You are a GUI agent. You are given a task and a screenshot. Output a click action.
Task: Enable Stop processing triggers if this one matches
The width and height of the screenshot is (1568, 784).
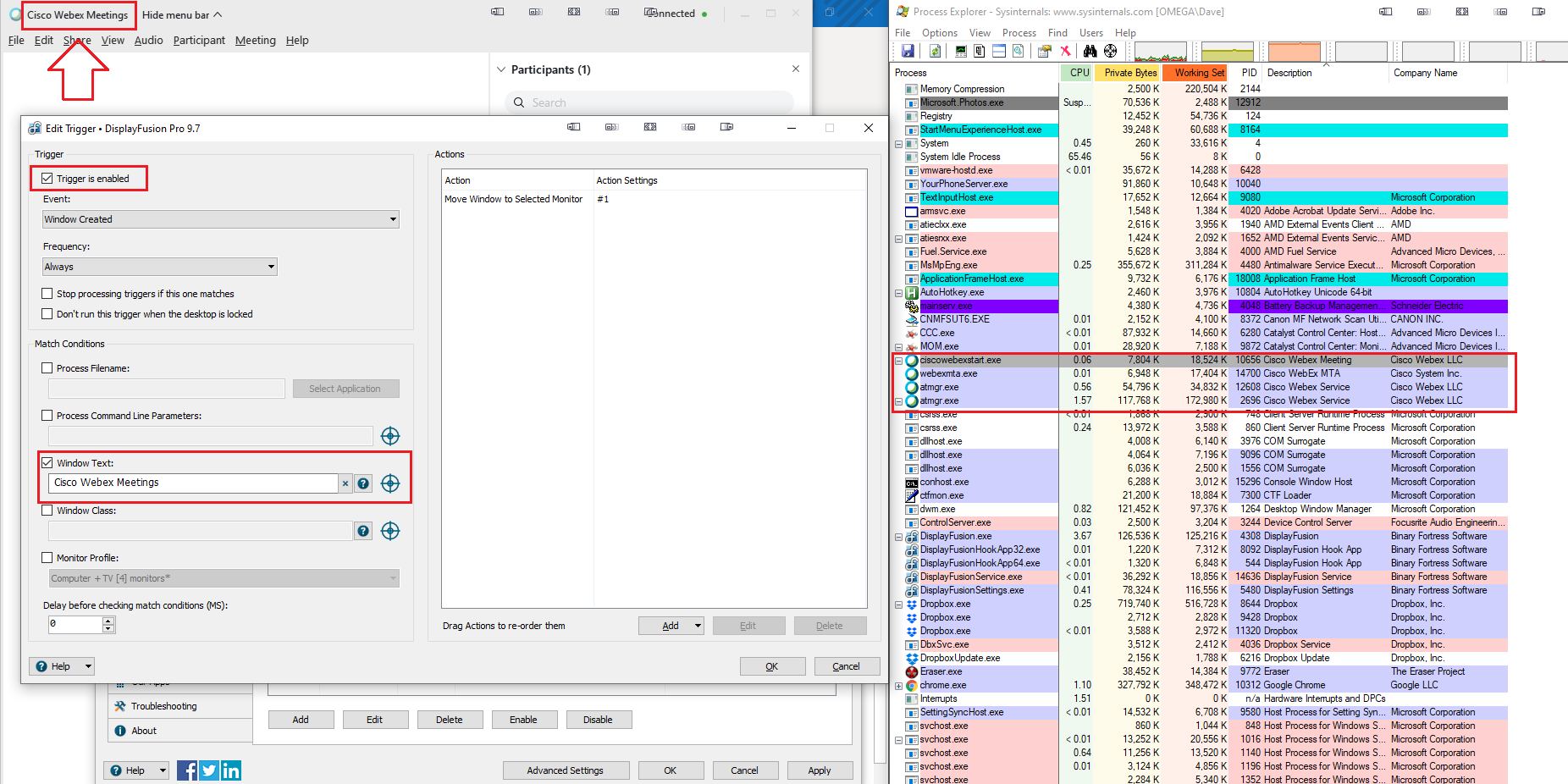pos(48,294)
